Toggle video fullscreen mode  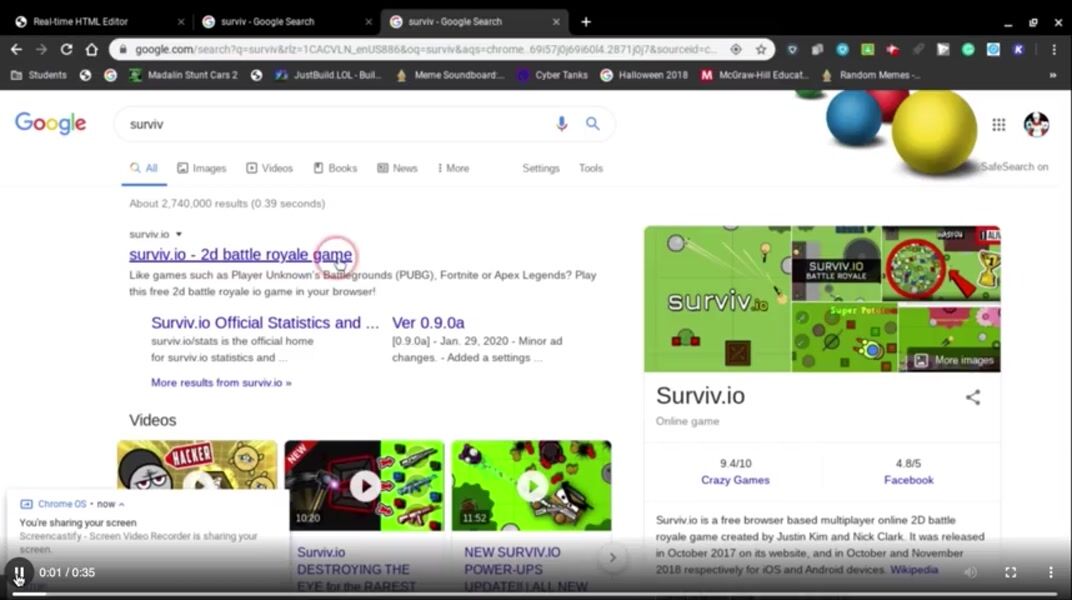tap(1011, 572)
